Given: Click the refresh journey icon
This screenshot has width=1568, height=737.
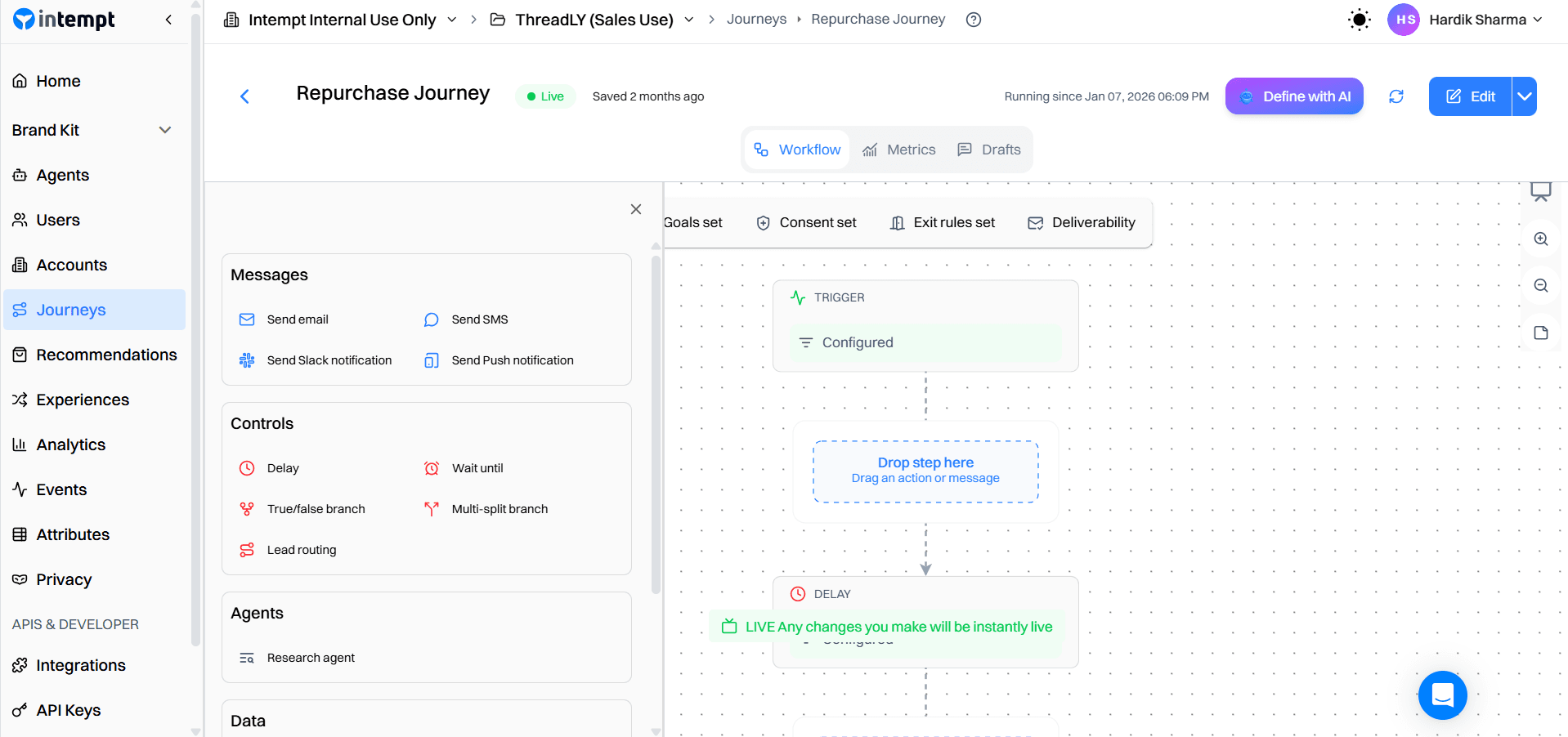Looking at the screenshot, I should 1396,96.
